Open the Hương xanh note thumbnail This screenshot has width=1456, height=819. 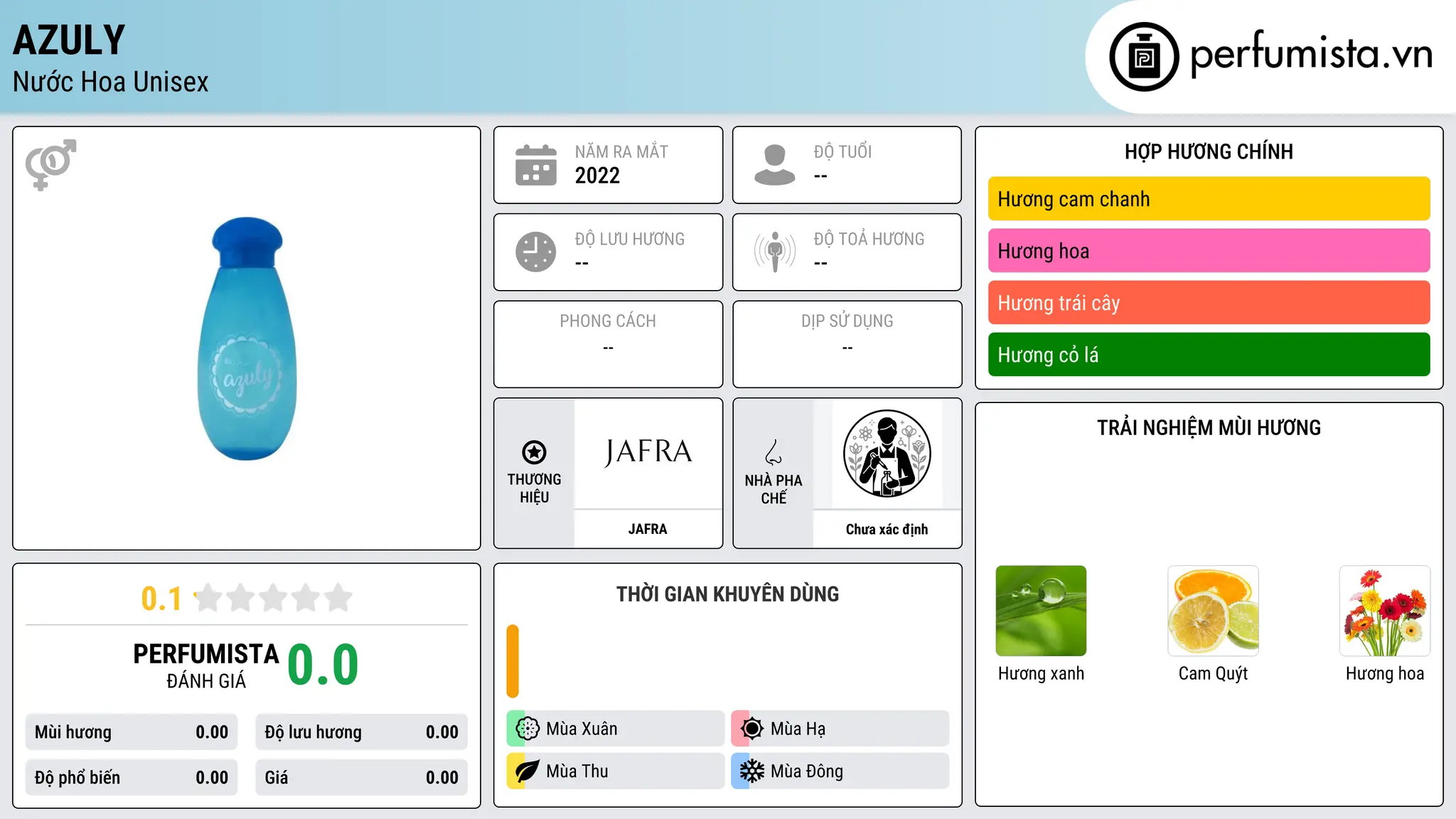(x=1041, y=611)
